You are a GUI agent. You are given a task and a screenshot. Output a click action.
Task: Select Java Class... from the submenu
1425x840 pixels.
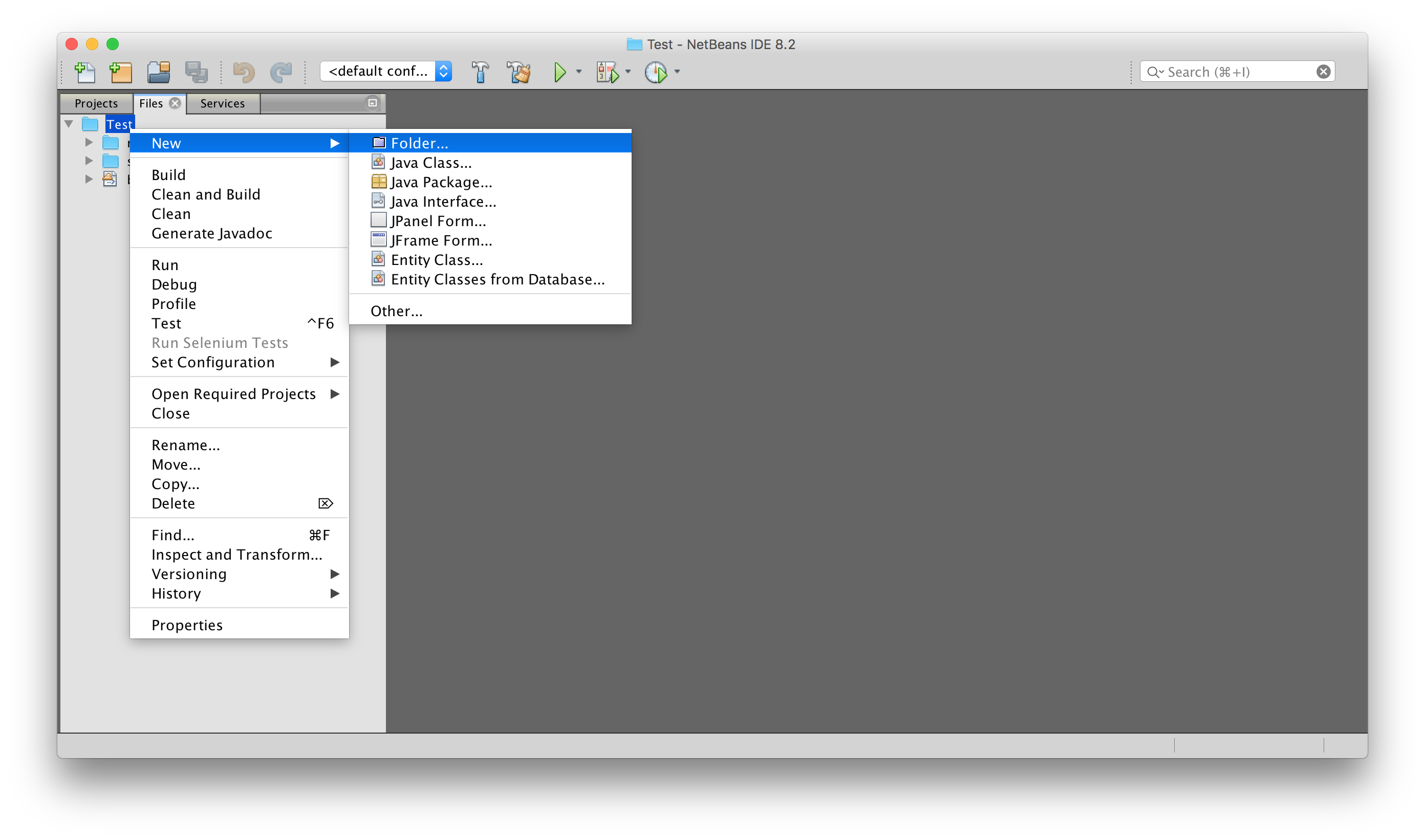click(x=490, y=163)
